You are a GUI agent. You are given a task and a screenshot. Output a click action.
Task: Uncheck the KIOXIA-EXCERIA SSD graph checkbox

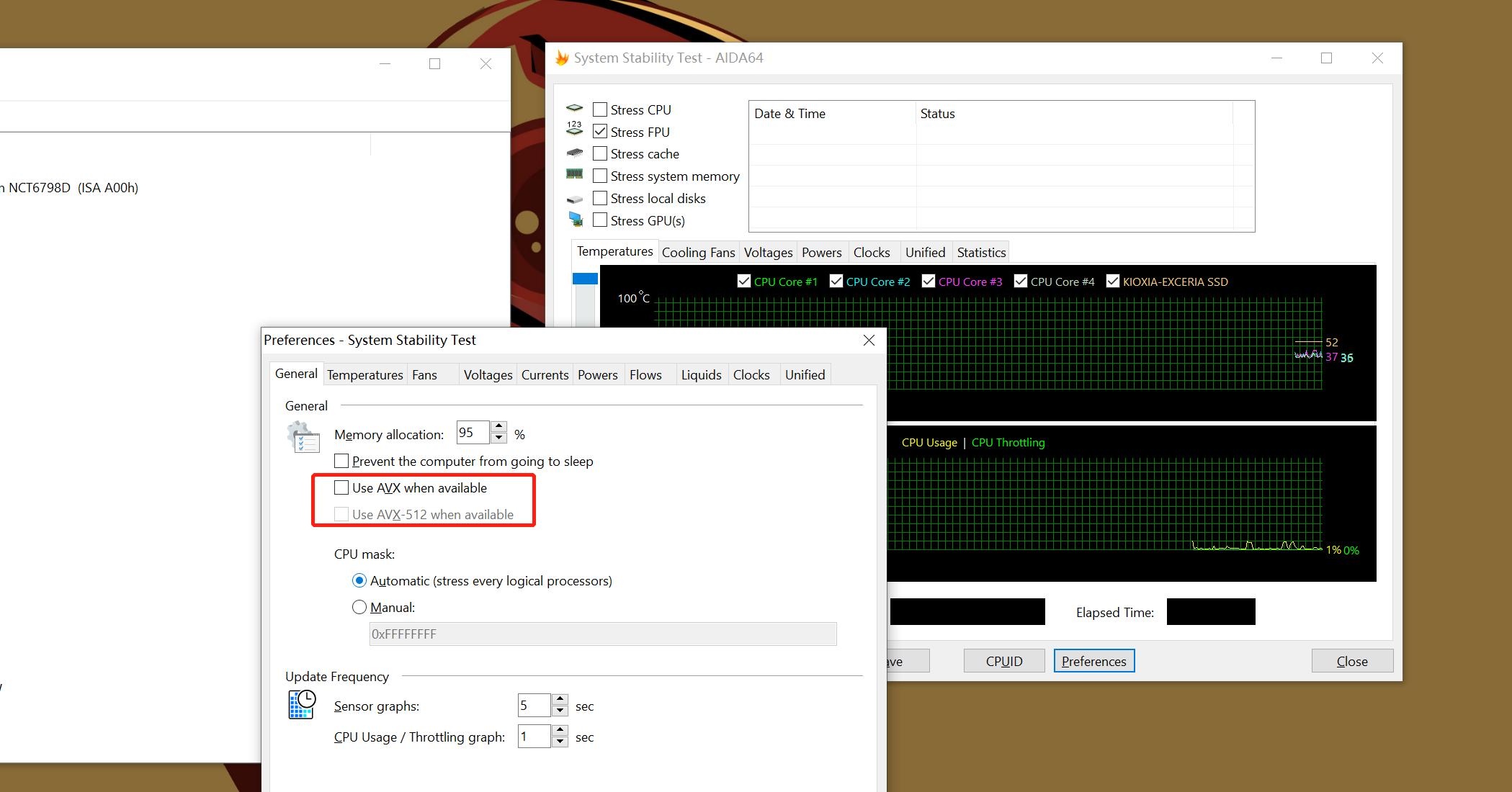pyautogui.click(x=1113, y=282)
